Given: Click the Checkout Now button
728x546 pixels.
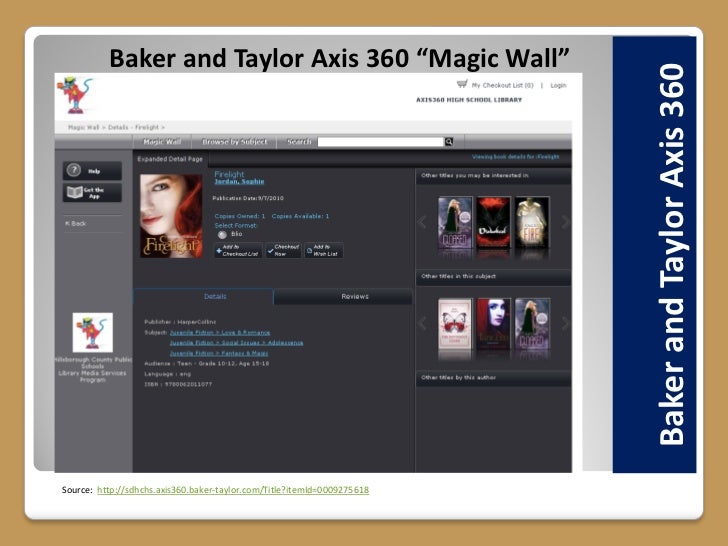Looking at the screenshot, I should [283, 250].
